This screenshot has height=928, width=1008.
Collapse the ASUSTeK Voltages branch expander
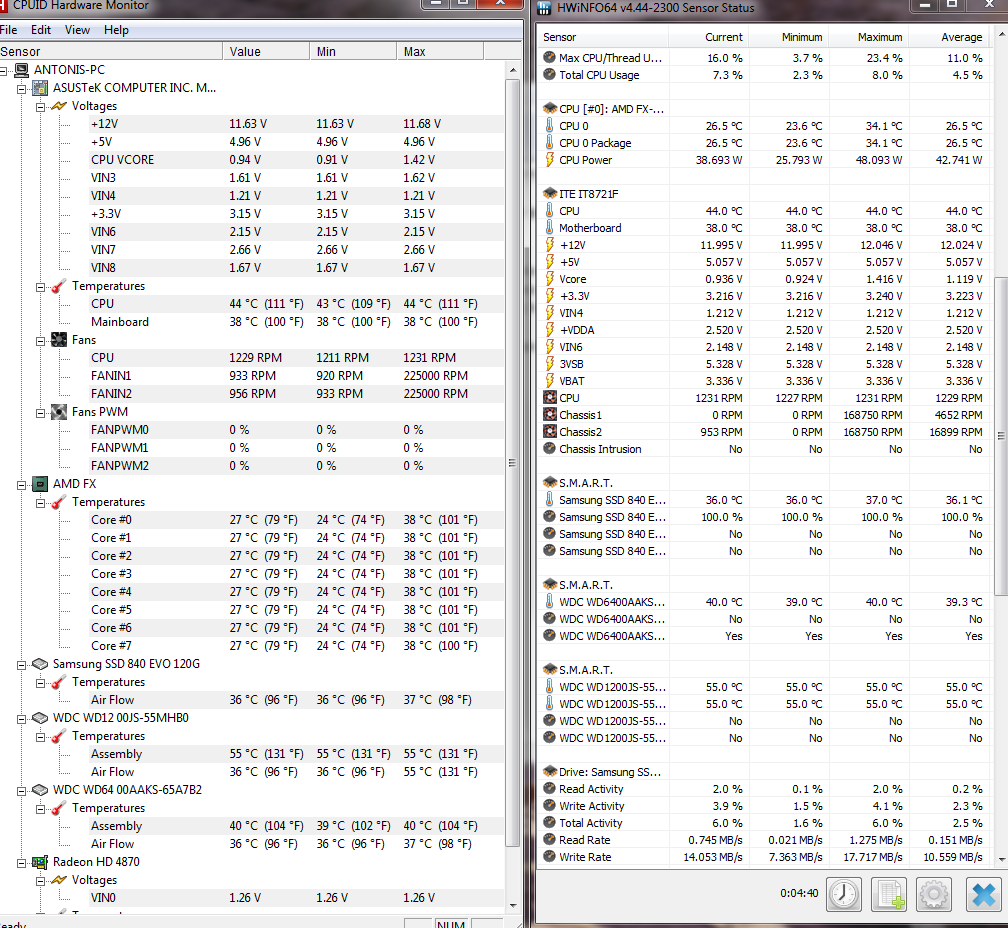pyautogui.click(x=40, y=106)
